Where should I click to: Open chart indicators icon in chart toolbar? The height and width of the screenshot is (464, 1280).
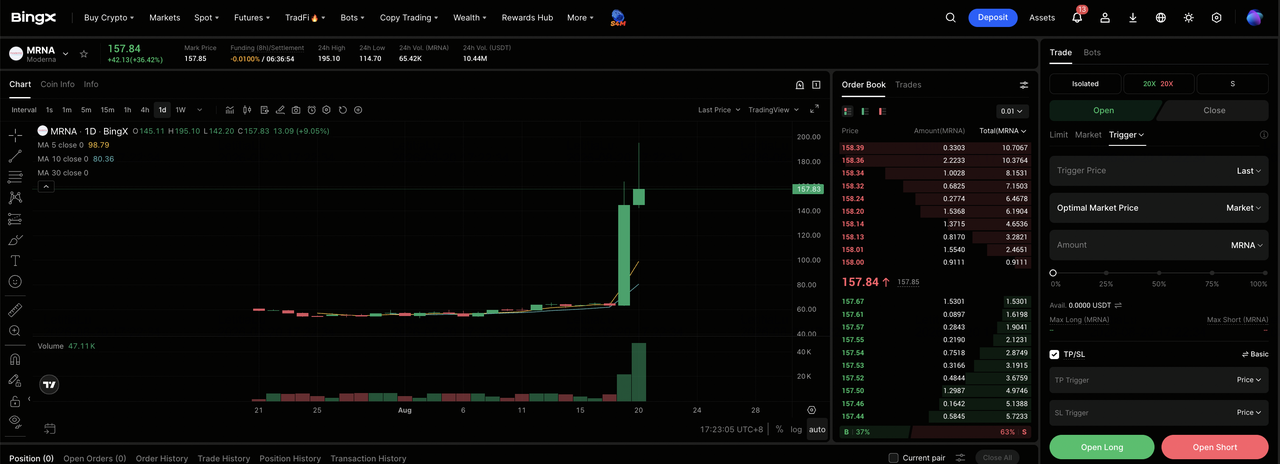coord(230,110)
